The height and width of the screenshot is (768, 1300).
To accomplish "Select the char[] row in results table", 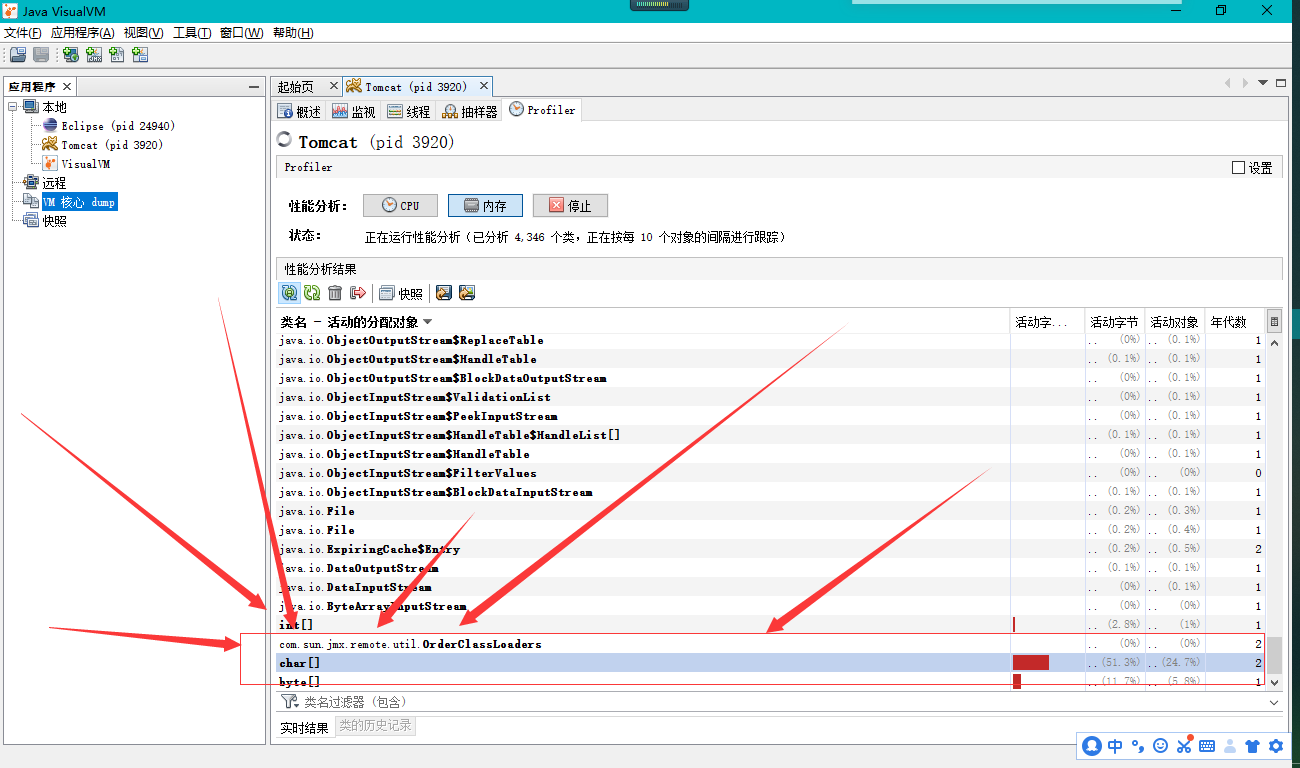I will click(770, 663).
